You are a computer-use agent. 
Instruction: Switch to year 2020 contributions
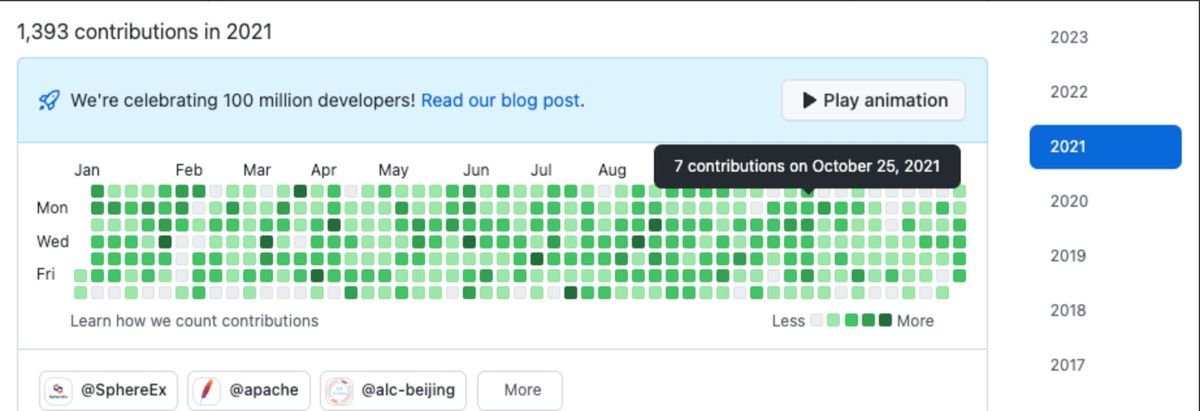1069,201
